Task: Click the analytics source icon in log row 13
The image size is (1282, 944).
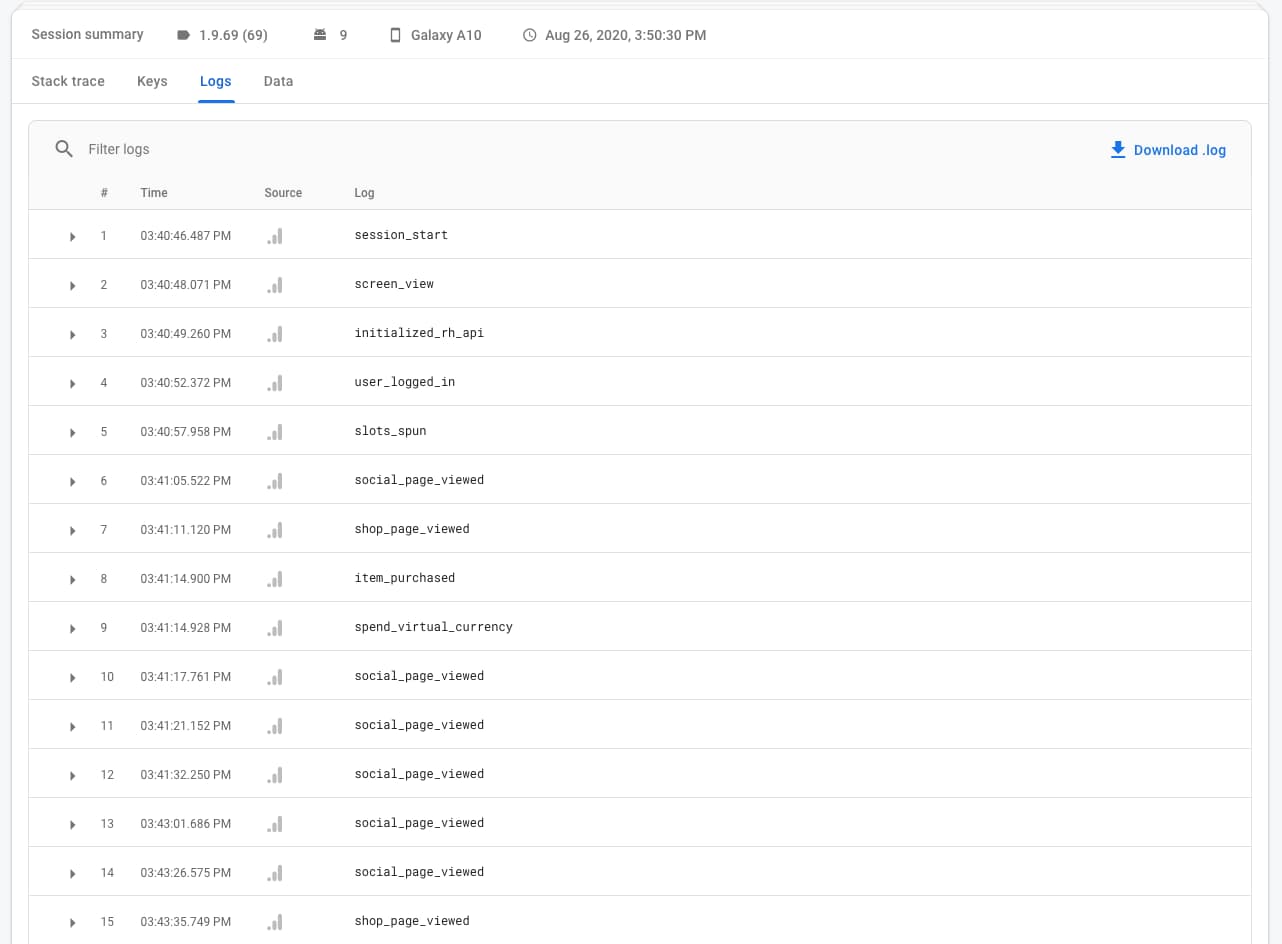Action: [275, 824]
